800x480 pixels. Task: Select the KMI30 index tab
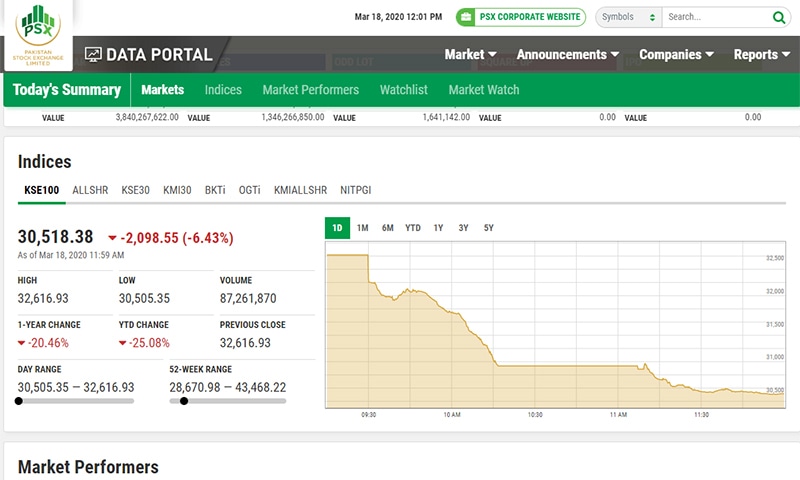point(177,190)
